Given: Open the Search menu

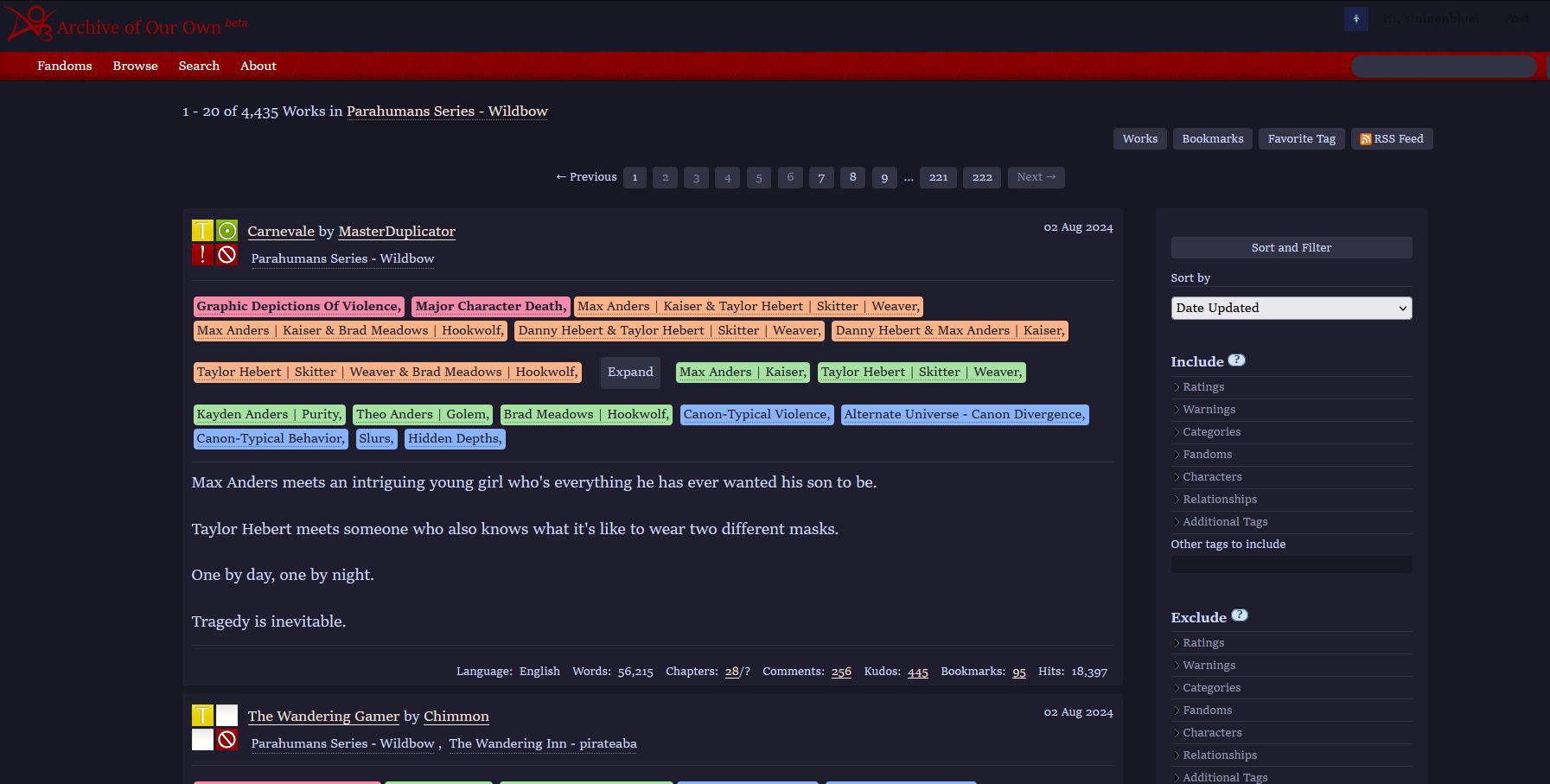Looking at the screenshot, I should [199, 66].
